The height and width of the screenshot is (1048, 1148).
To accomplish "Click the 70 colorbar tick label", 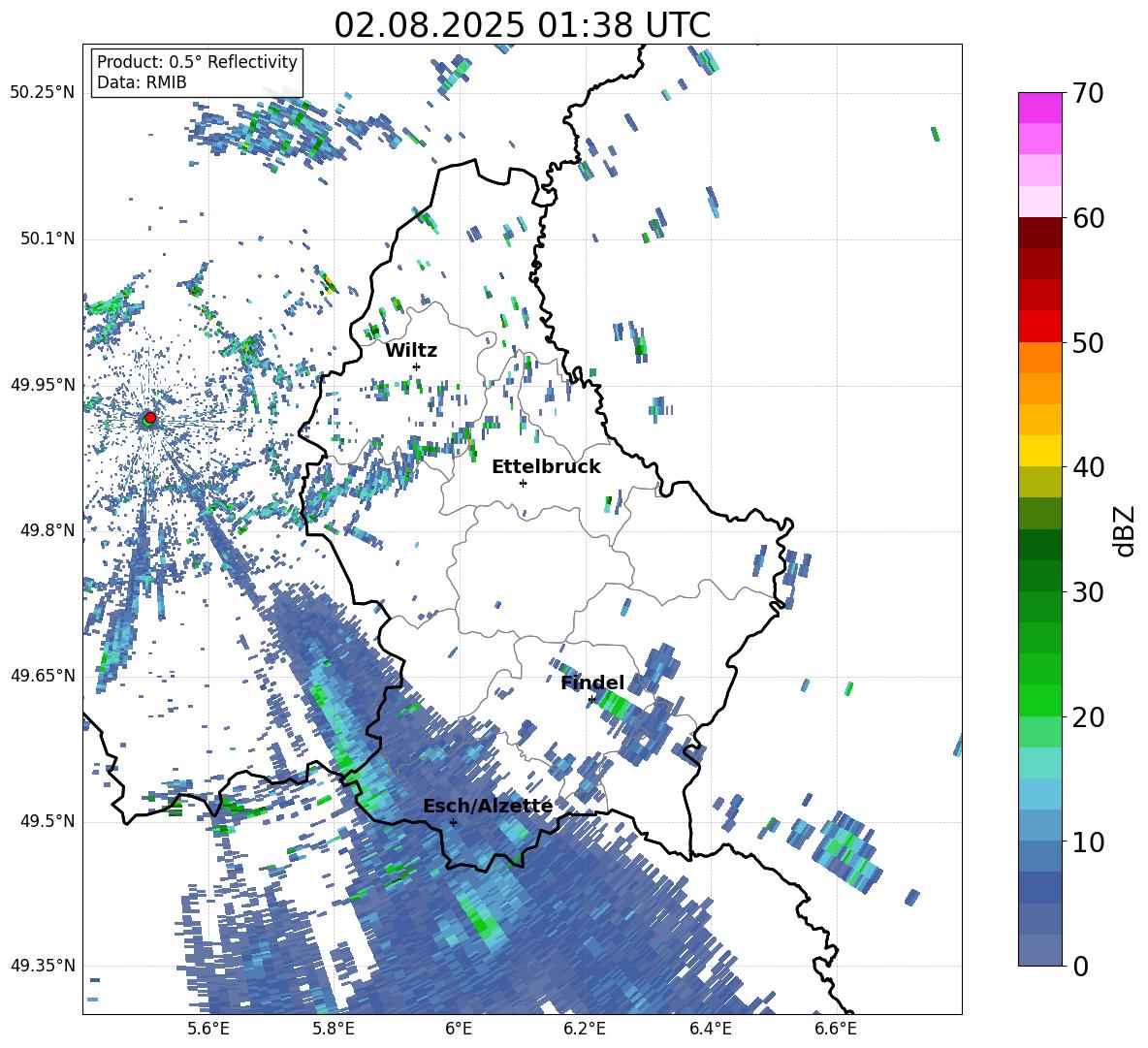I will tap(1088, 94).
